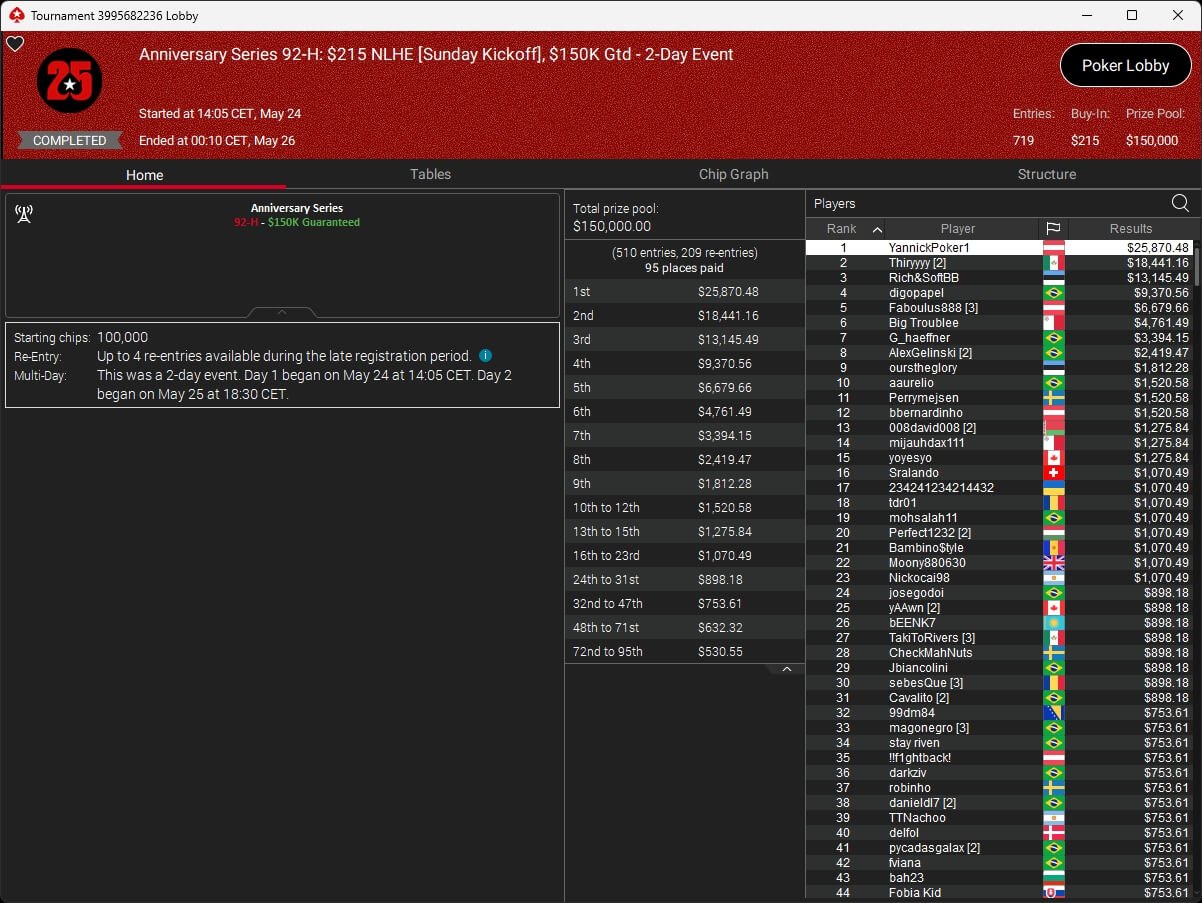Click Perrymejsen's Sweden flag
Image resolution: width=1202 pixels, height=903 pixels.
[x=1054, y=398]
